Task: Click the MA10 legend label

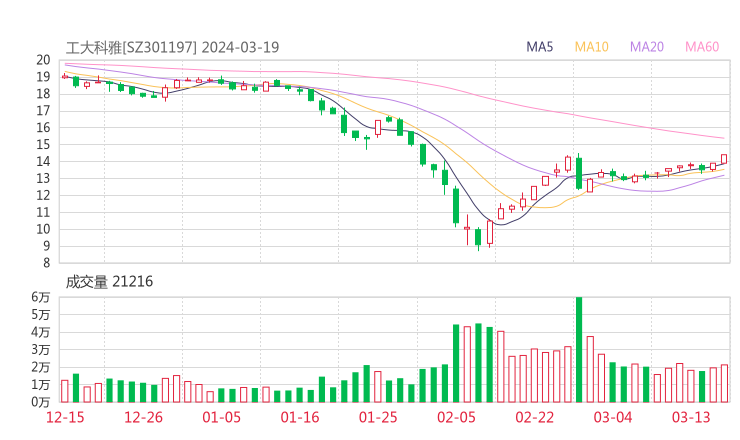Action: (x=591, y=47)
